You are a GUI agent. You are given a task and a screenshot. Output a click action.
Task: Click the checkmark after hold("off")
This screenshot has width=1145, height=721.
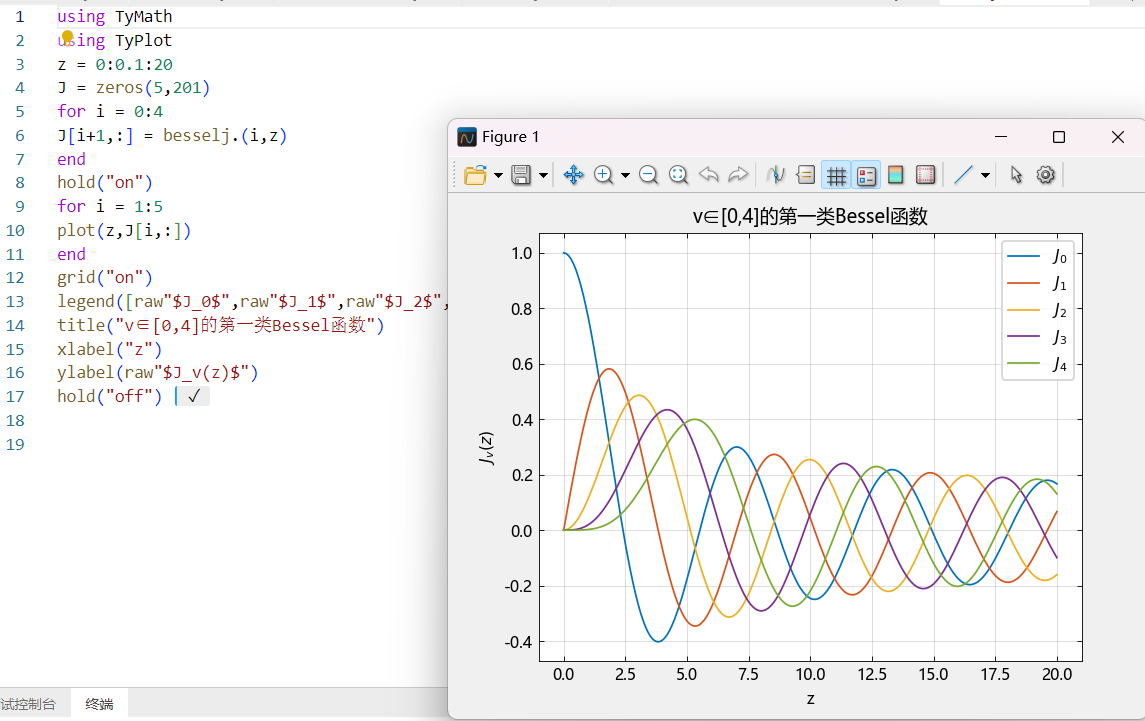click(194, 397)
